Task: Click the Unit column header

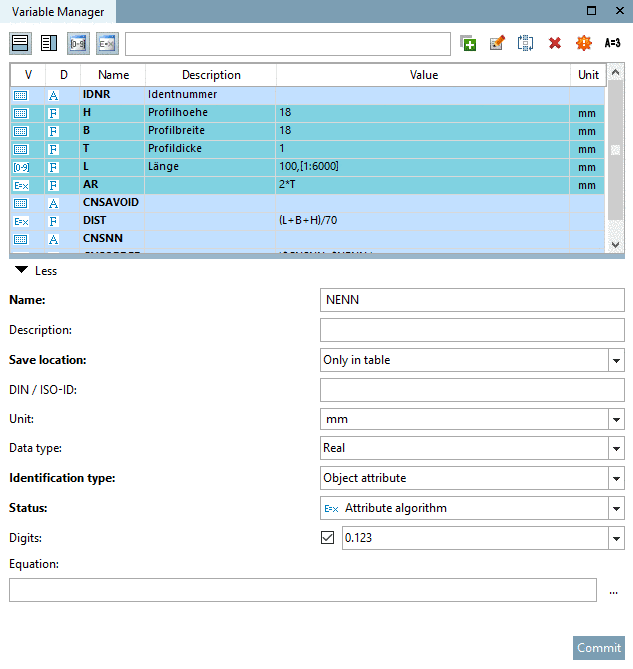Action: 588,75
